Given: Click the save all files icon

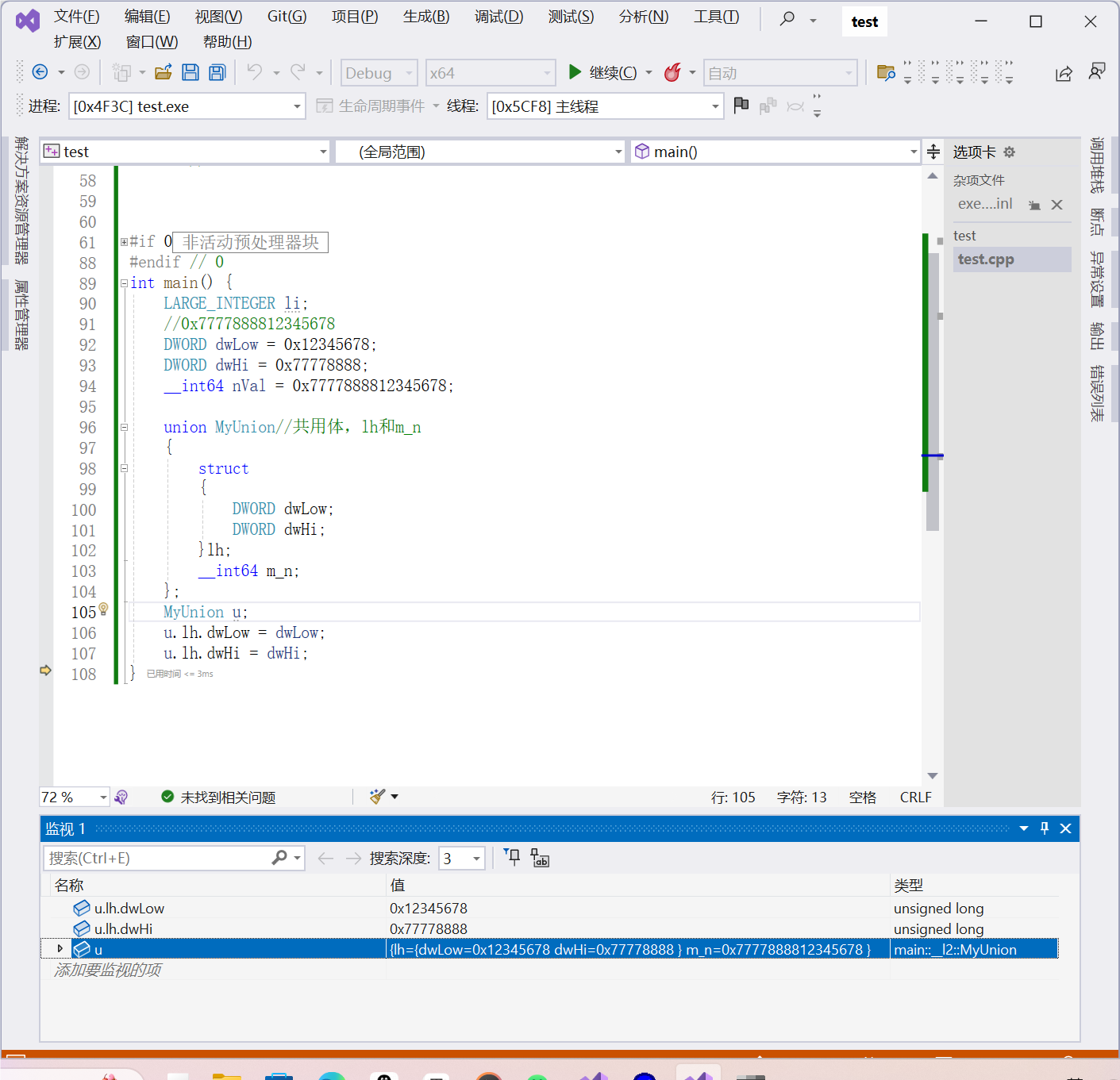Looking at the screenshot, I should 217,72.
